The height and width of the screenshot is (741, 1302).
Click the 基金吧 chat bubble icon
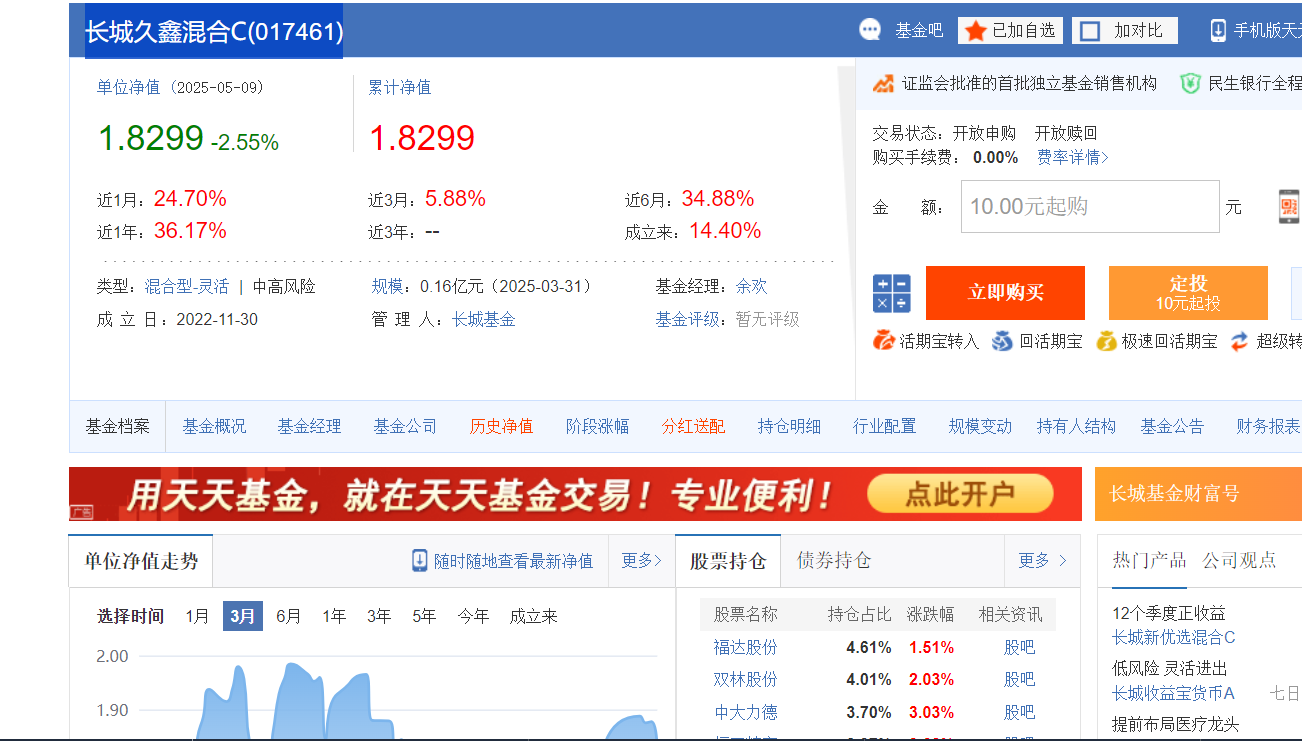coord(870,30)
